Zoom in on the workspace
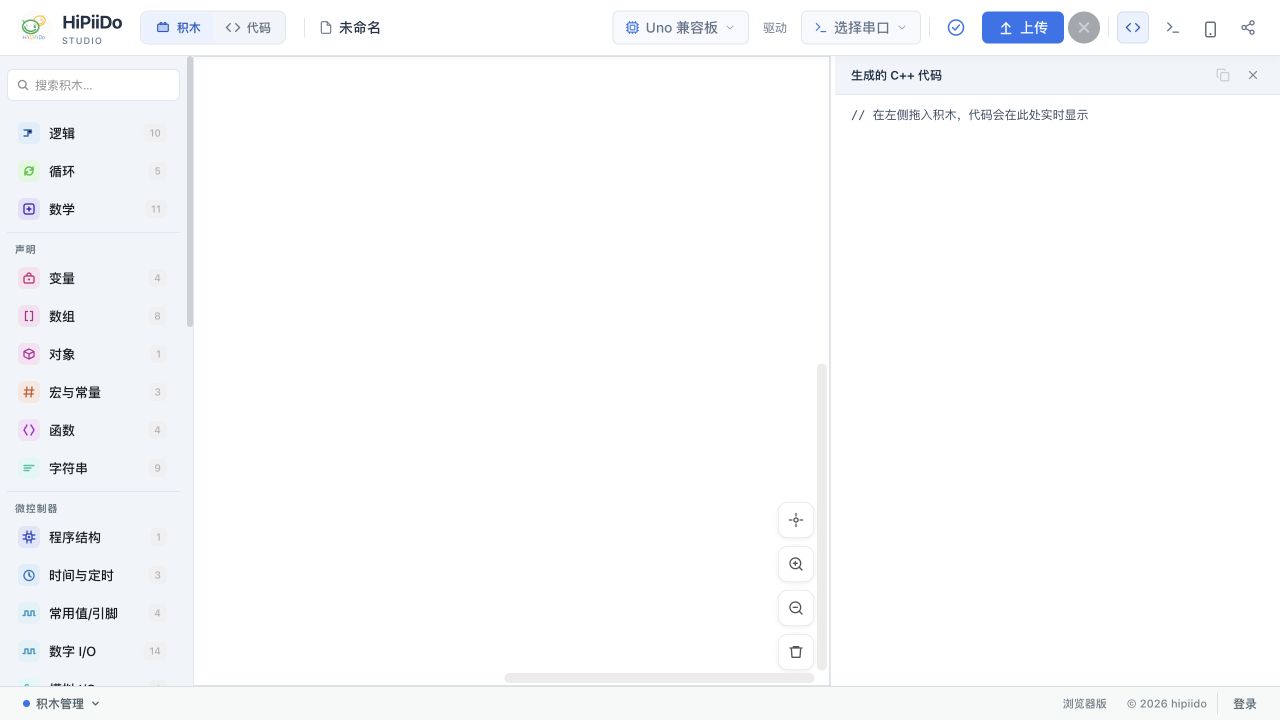Viewport: 1280px width, 720px height. (x=796, y=564)
